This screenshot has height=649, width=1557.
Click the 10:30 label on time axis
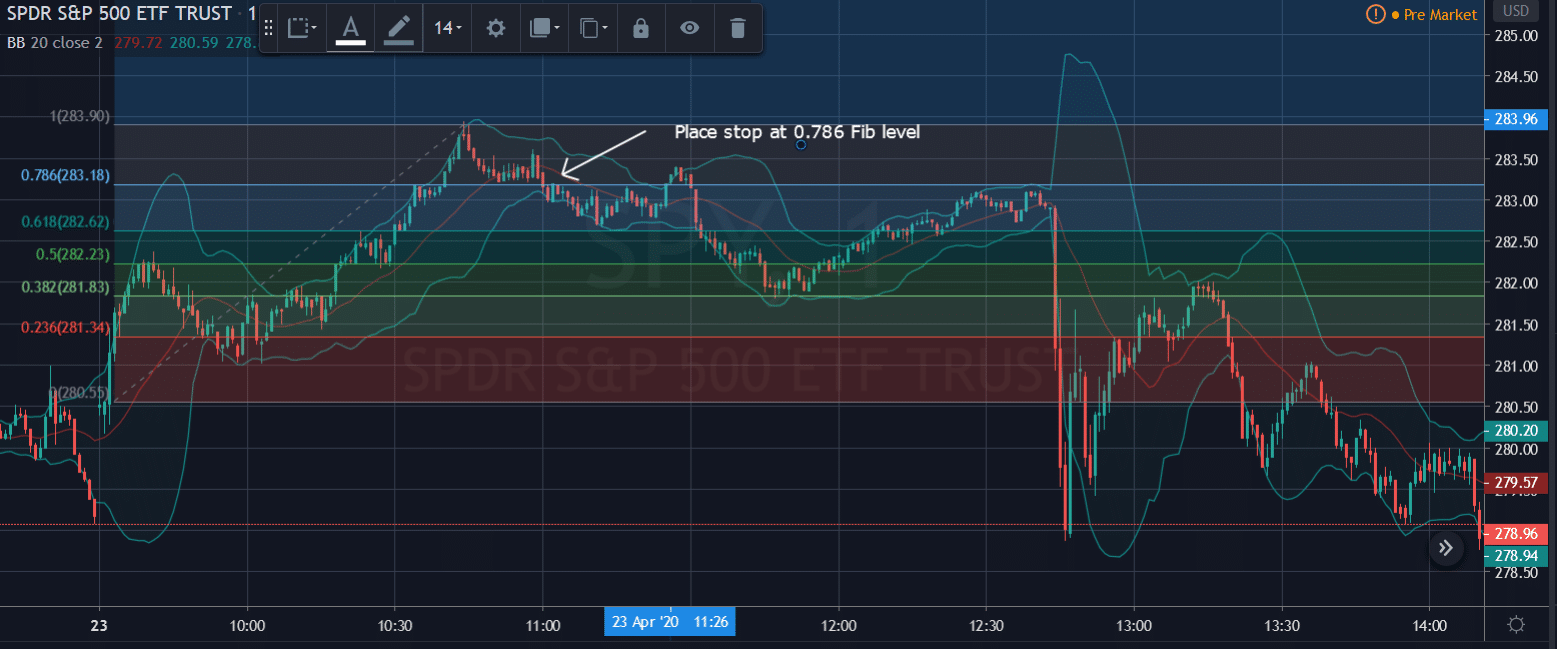point(394,626)
